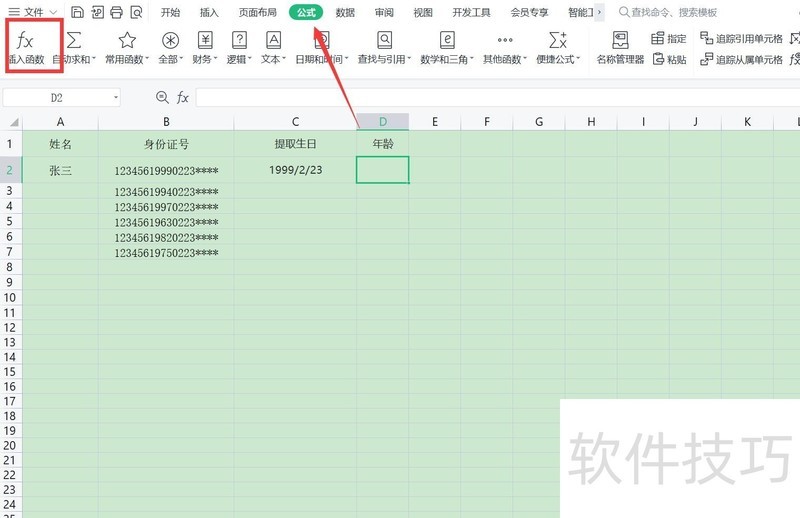Viewport: 800px width, 518px height.
Task: Click cell containing 提取生日
Action: [295, 144]
